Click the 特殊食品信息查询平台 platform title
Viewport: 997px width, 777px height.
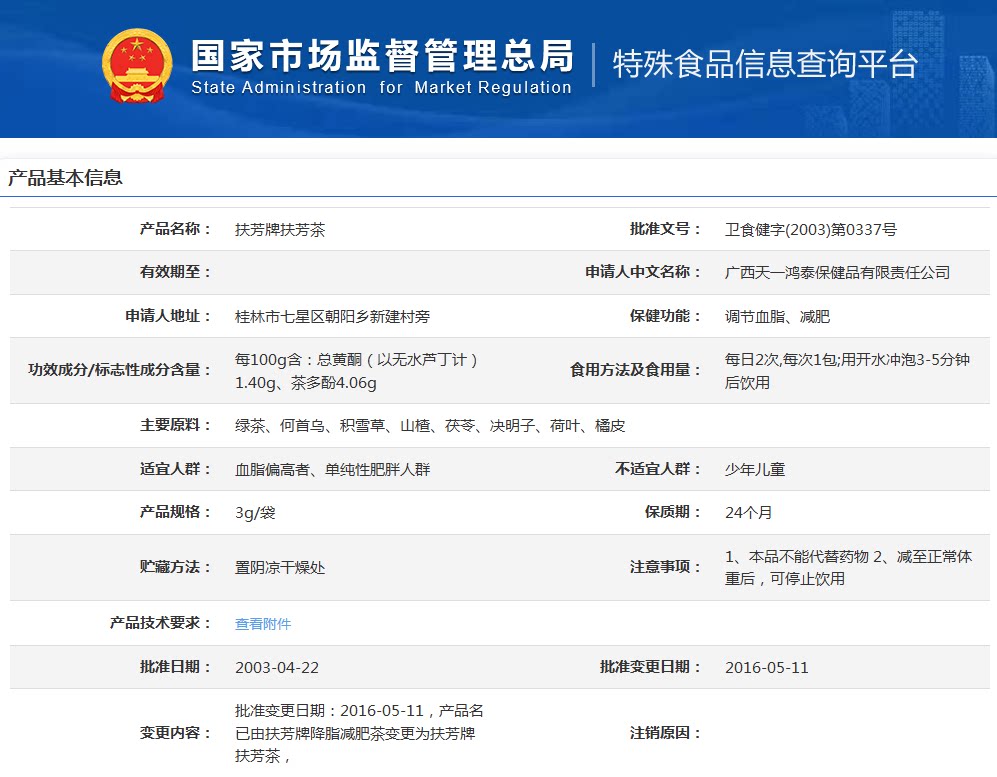(765, 64)
